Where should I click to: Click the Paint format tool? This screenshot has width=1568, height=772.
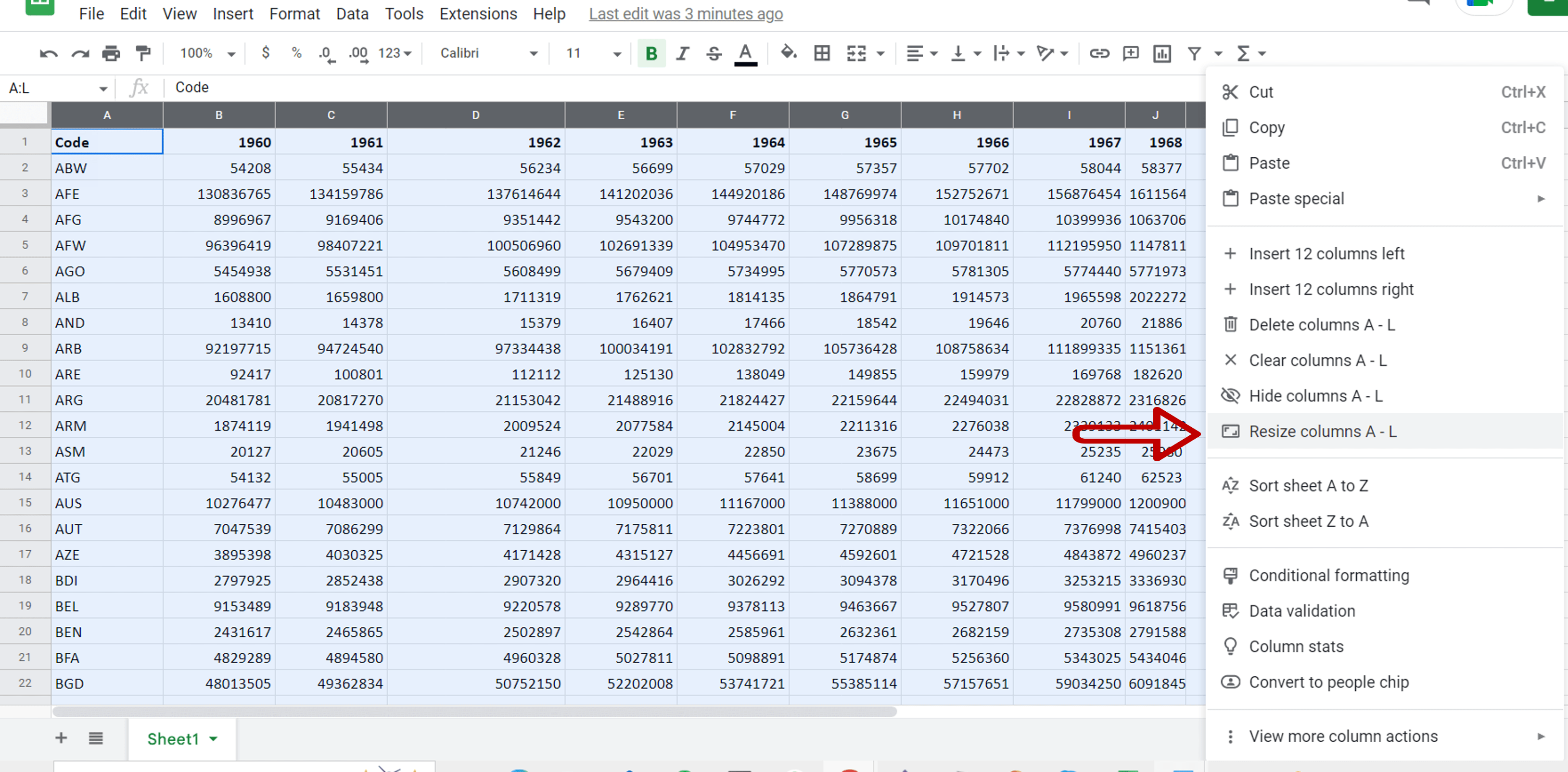(143, 53)
